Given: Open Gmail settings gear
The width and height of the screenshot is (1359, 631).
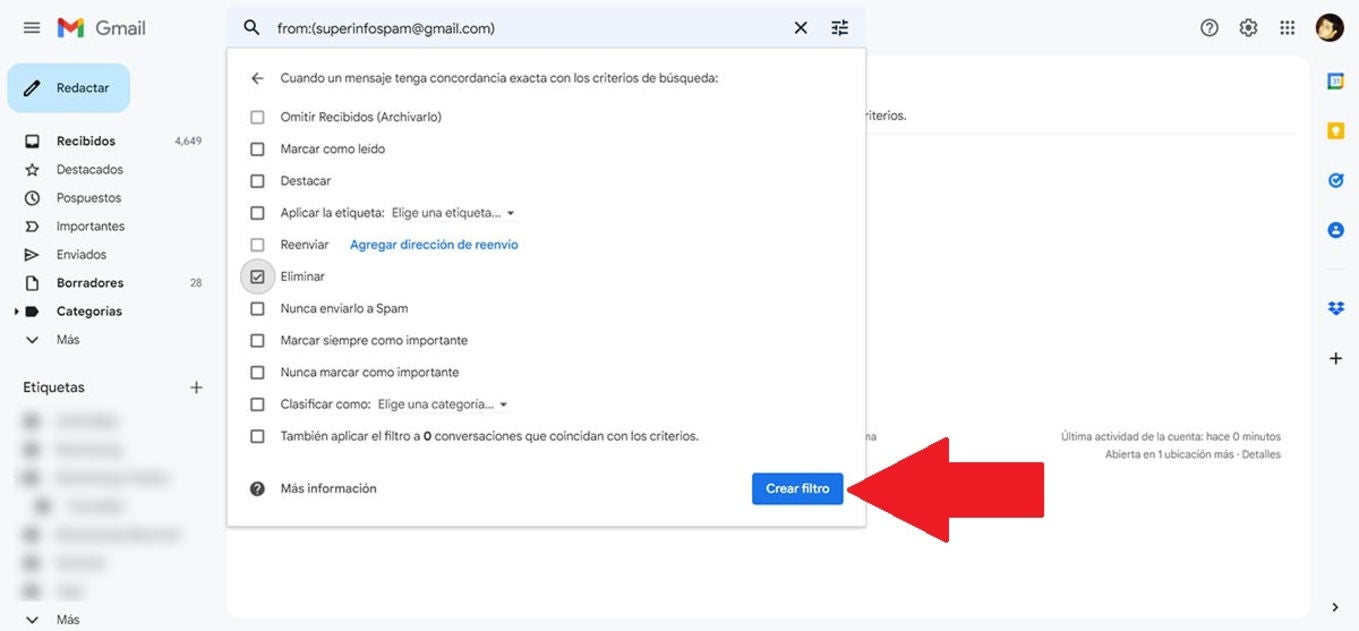Looking at the screenshot, I should click(1248, 28).
